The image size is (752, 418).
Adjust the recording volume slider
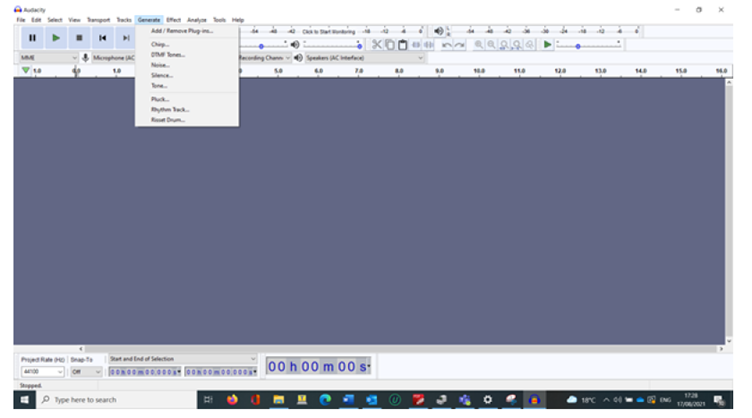[x=263, y=45]
